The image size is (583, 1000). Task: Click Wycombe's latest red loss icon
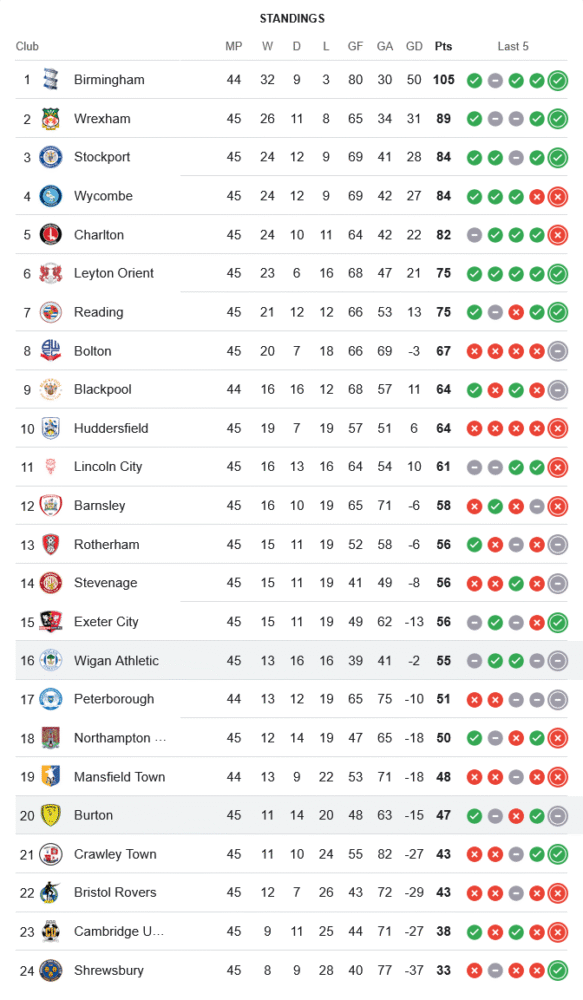(557, 196)
